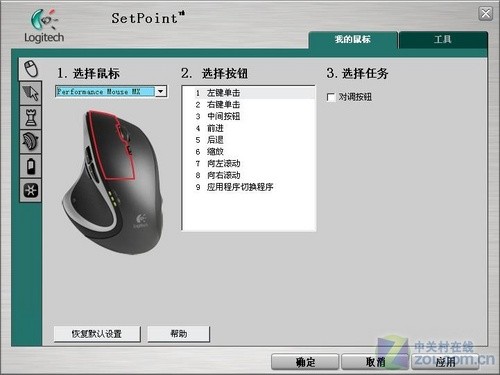
Task: Open the battery status icon
Action: (x=31, y=166)
